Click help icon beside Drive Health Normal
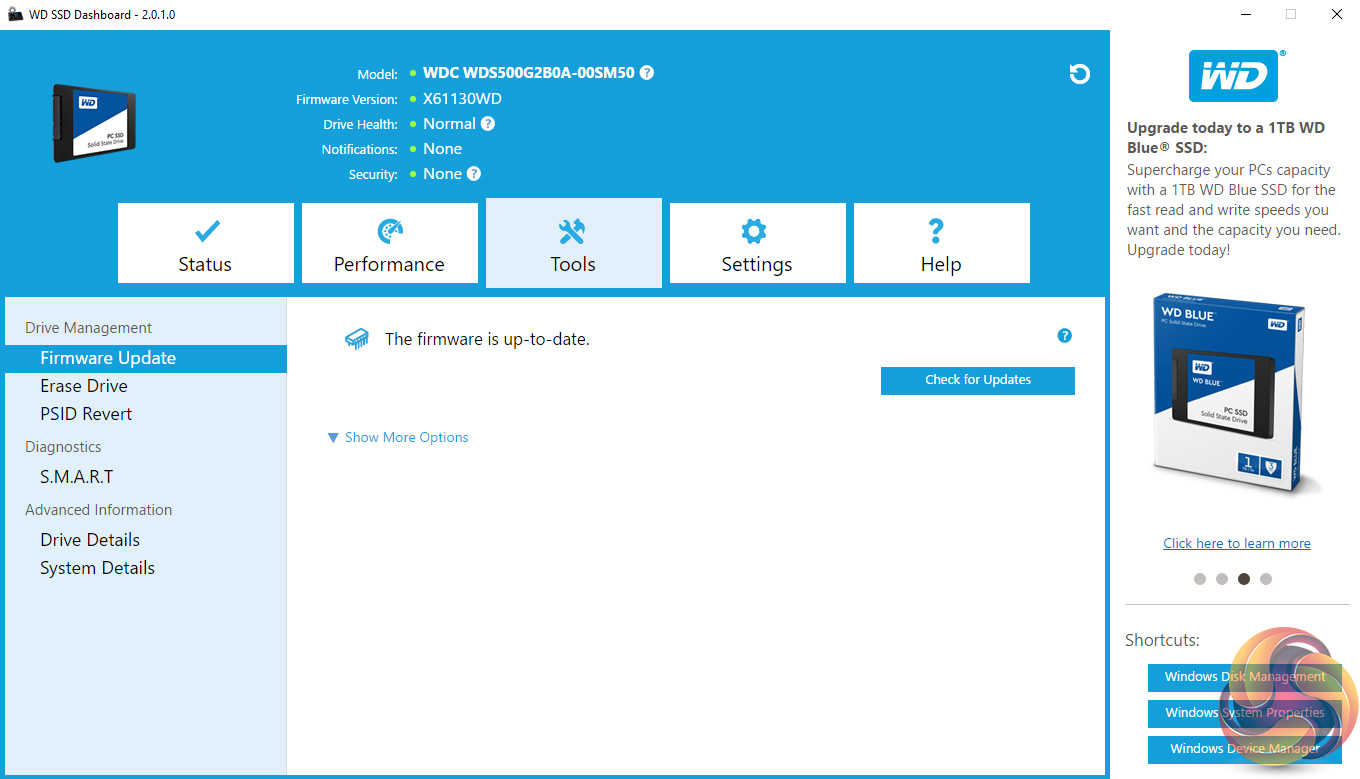Screen dimensions: 1360x779 point(488,124)
